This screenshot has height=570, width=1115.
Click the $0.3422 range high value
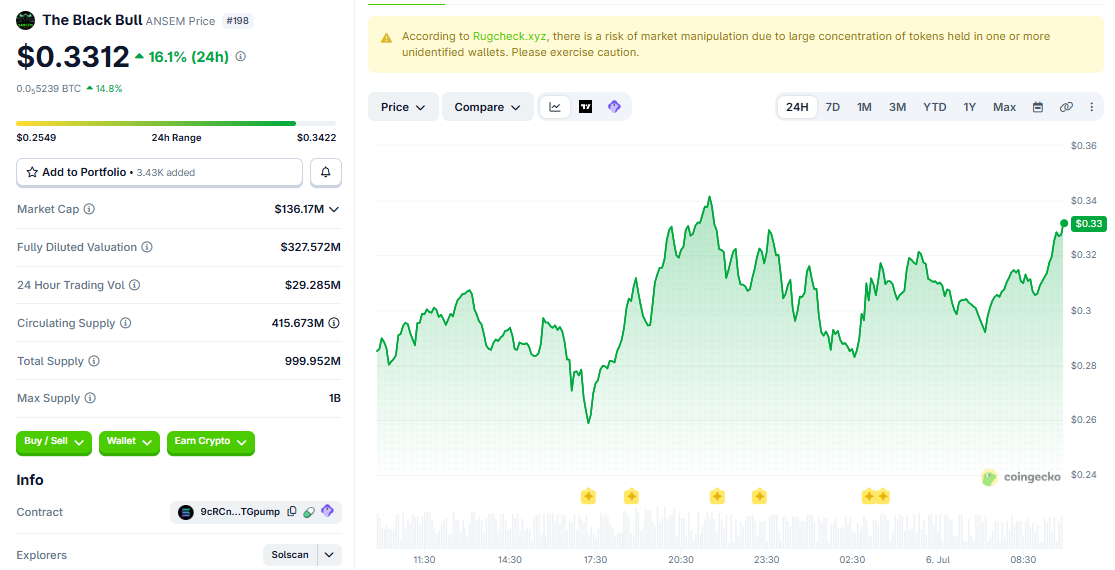pyautogui.click(x=316, y=137)
